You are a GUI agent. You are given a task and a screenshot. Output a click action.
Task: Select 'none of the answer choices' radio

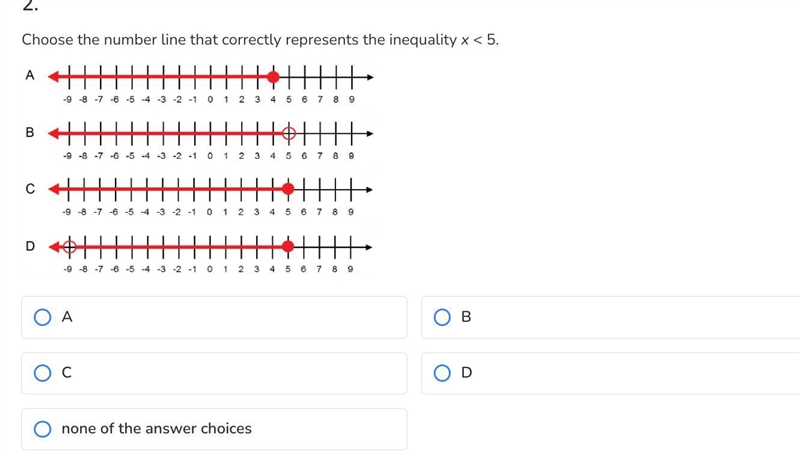click(x=42, y=429)
